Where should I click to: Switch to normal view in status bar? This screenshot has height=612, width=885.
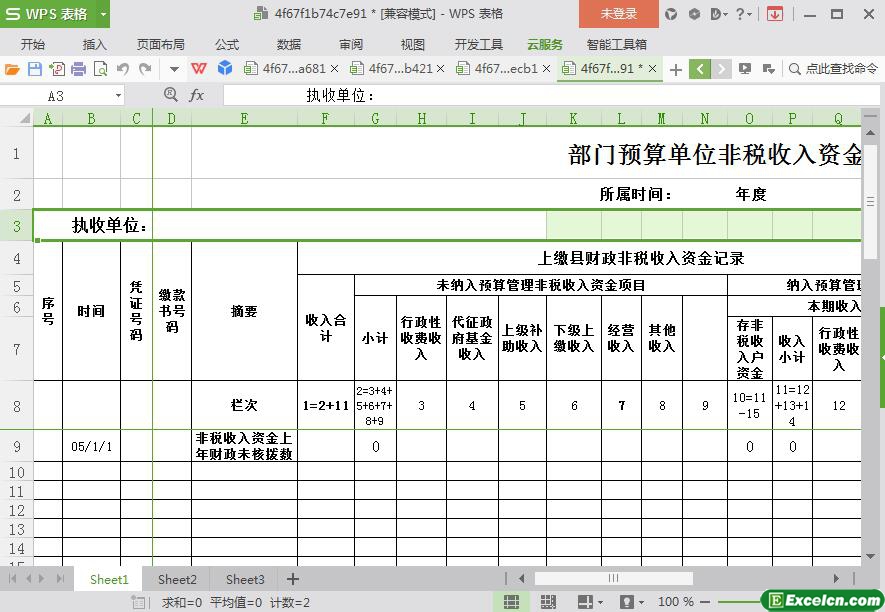511,602
